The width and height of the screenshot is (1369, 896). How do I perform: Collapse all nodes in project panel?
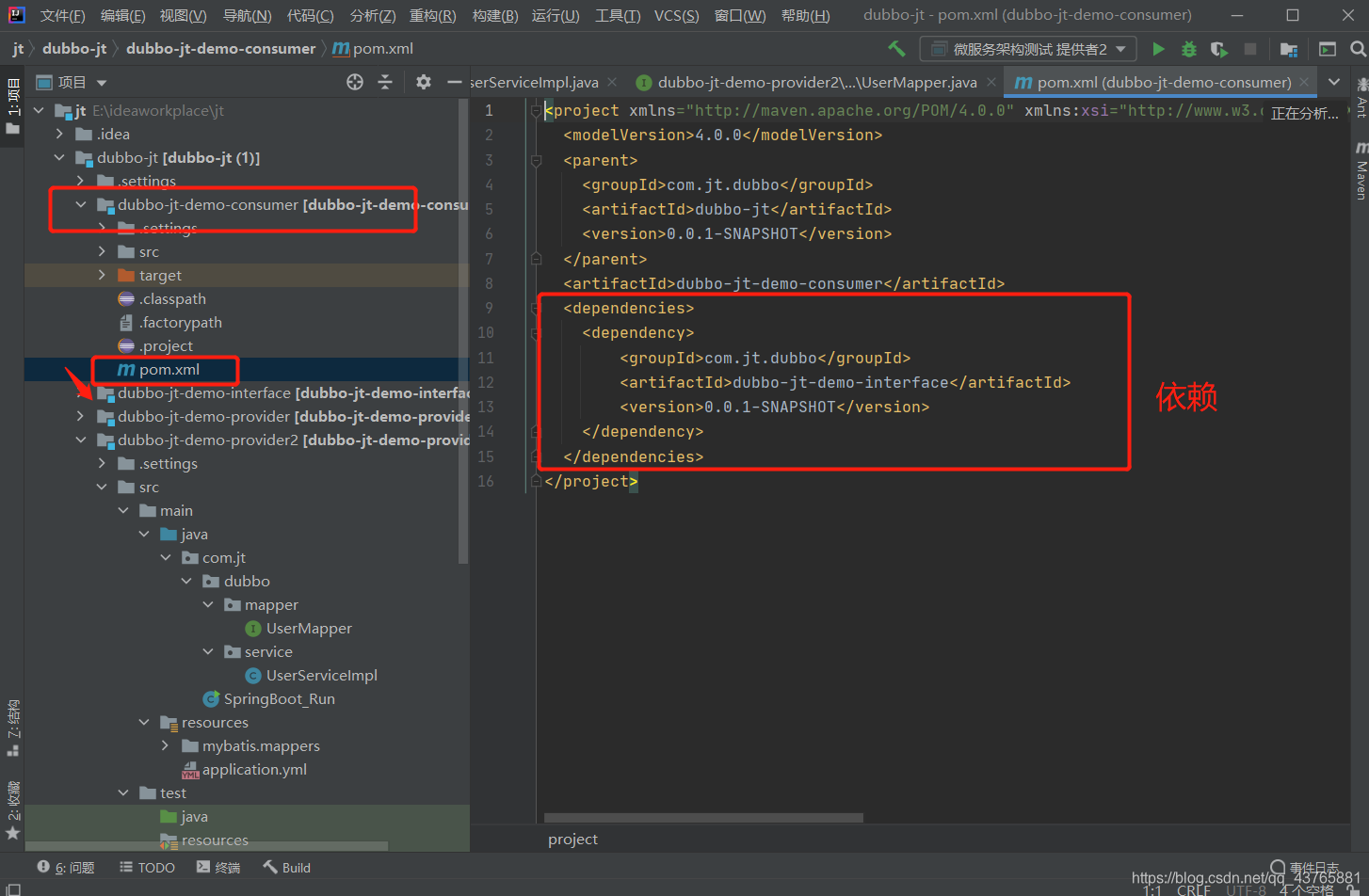[x=385, y=82]
